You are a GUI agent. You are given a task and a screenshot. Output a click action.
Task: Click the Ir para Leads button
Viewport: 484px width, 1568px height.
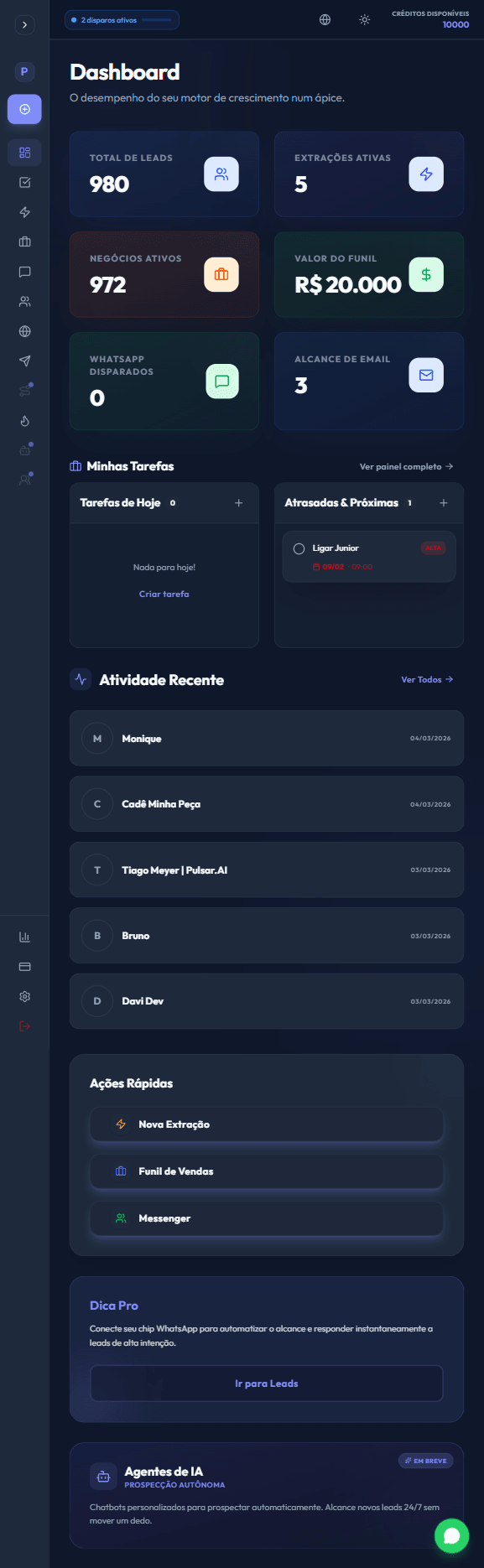click(266, 1384)
